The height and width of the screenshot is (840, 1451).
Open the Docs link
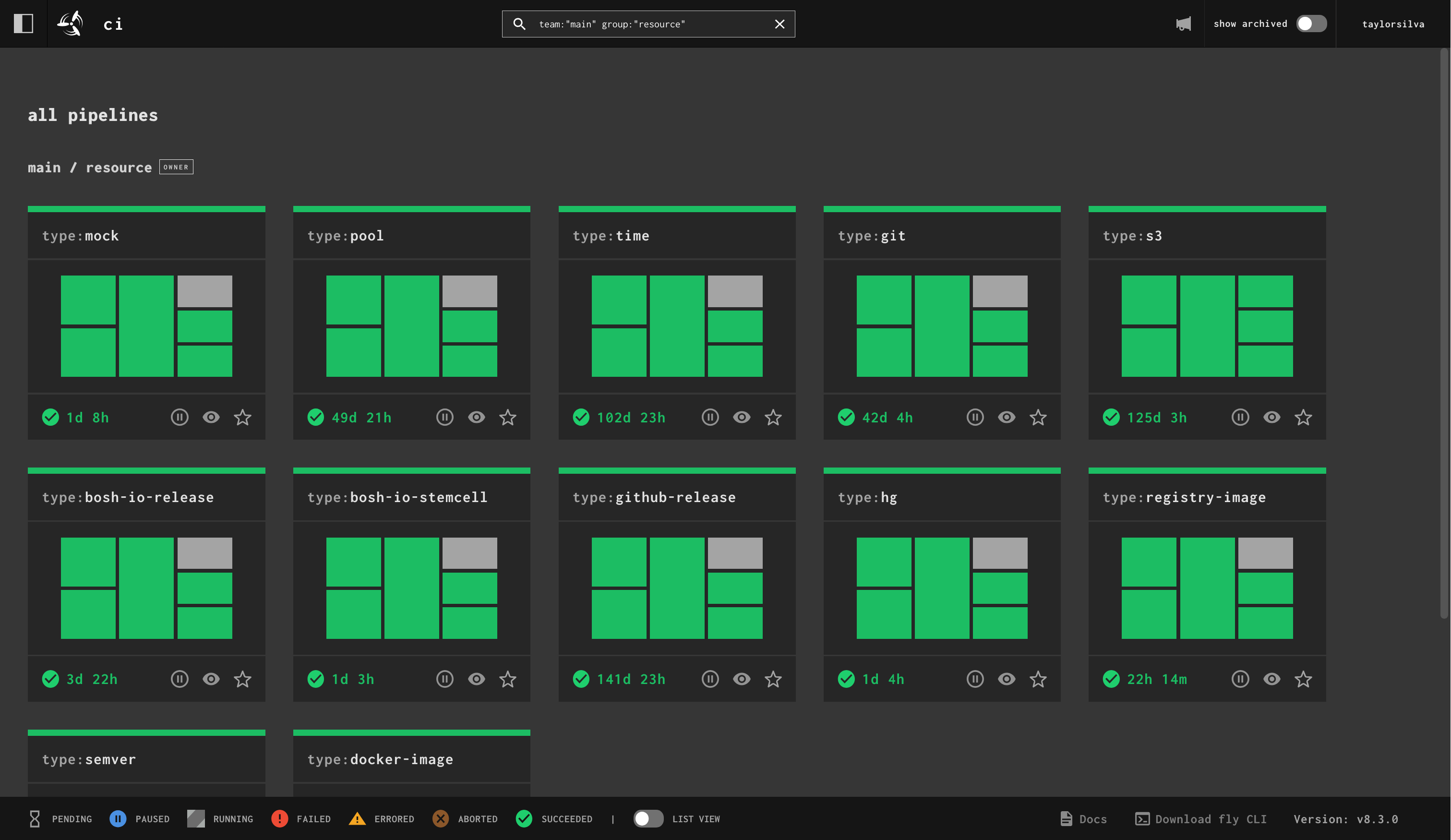tap(1084, 819)
